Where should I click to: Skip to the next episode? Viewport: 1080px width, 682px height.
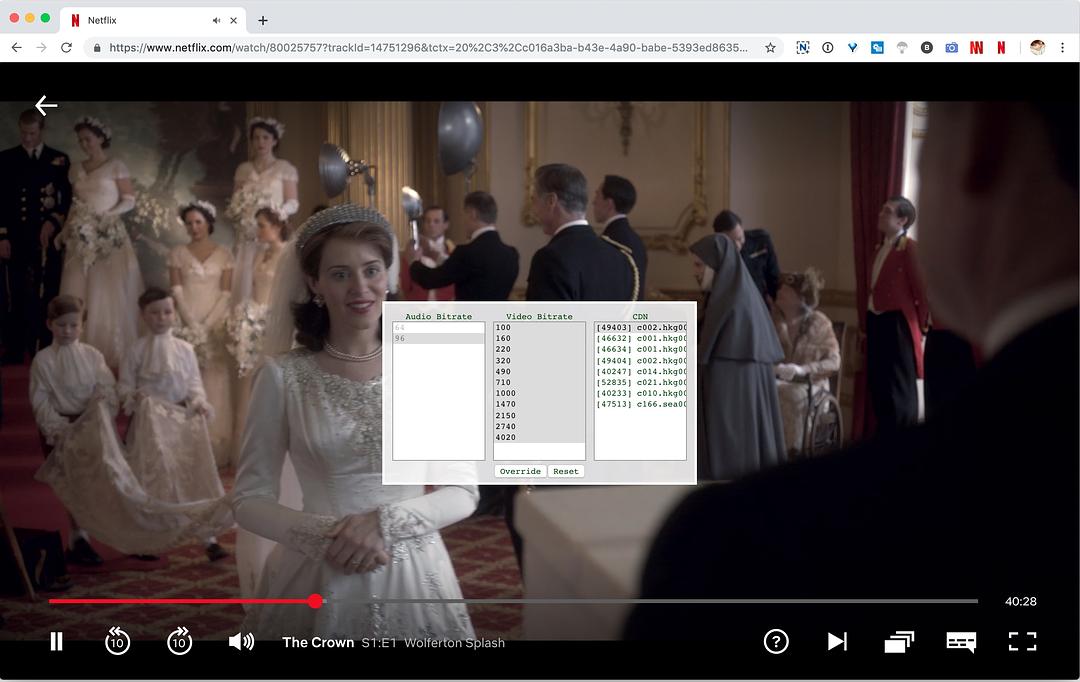point(837,641)
